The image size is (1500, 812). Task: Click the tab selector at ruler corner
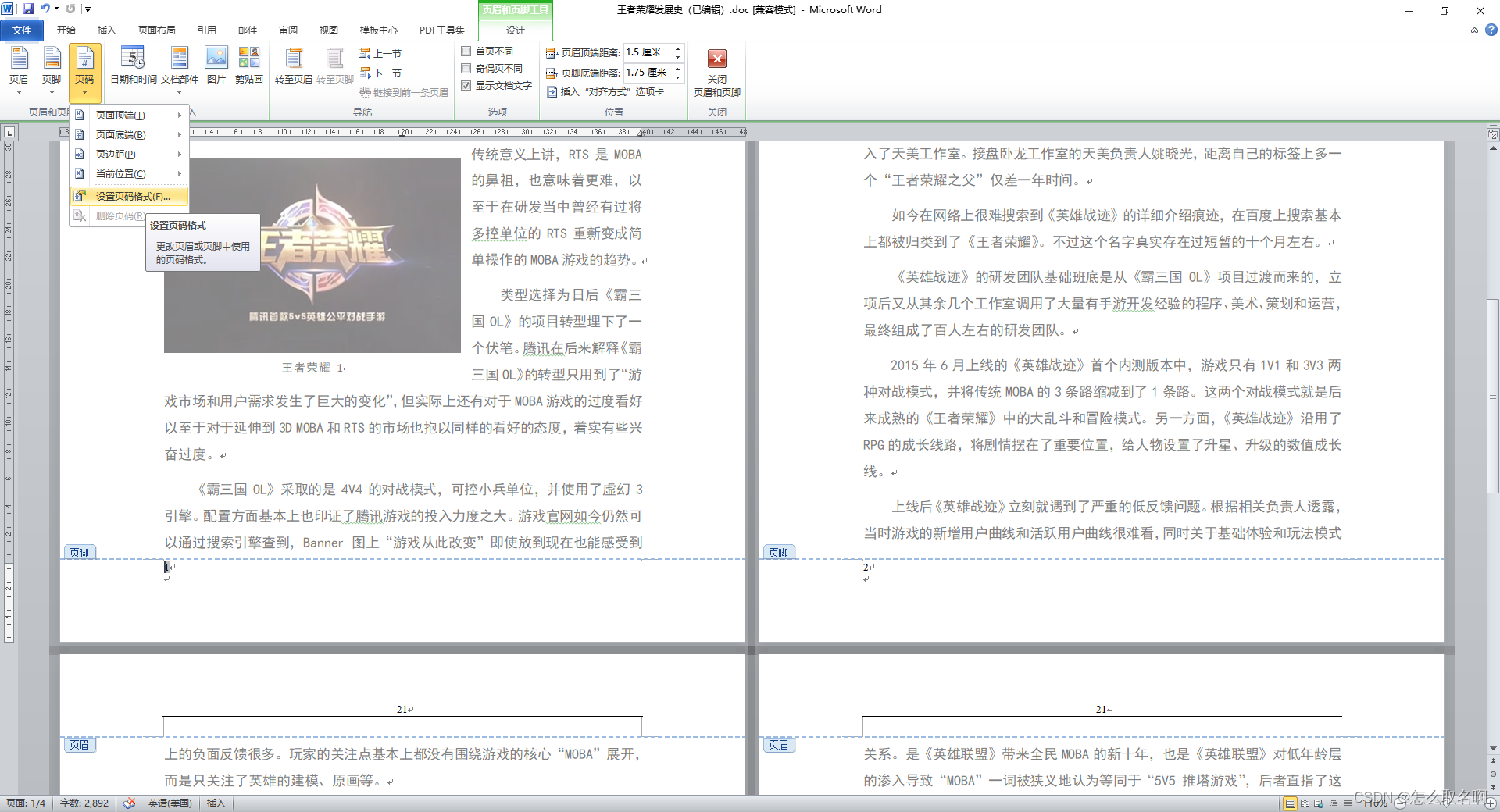[9, 133]
